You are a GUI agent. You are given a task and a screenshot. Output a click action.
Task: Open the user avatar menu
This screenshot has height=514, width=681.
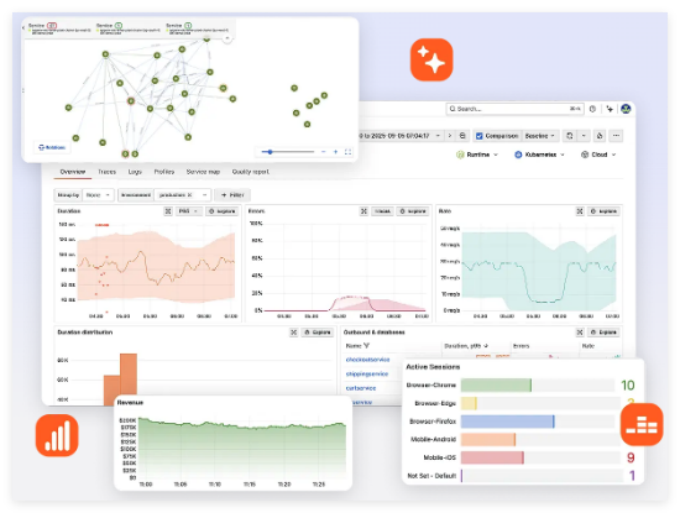click(625, 109)
